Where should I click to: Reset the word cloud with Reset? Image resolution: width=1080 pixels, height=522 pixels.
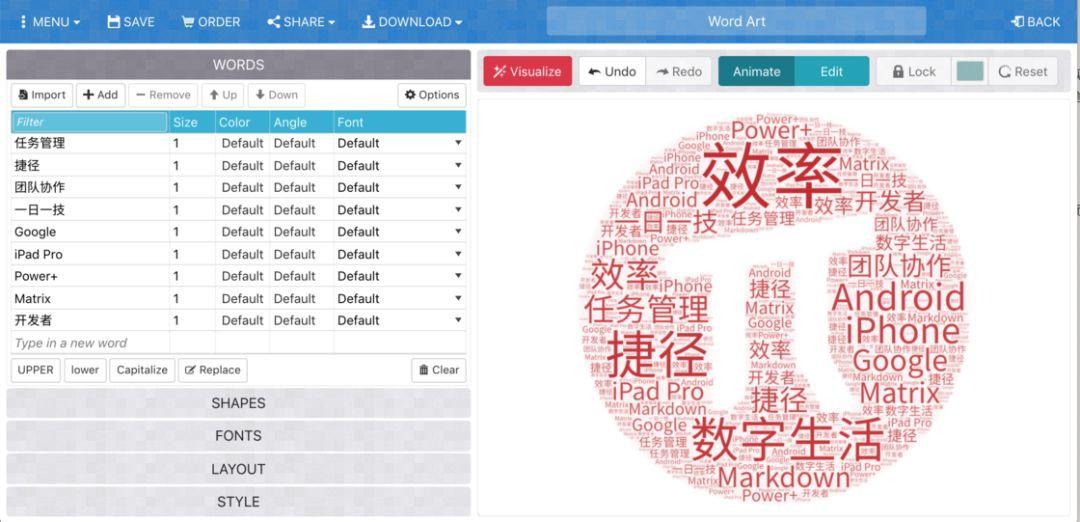click(1023, 71)
